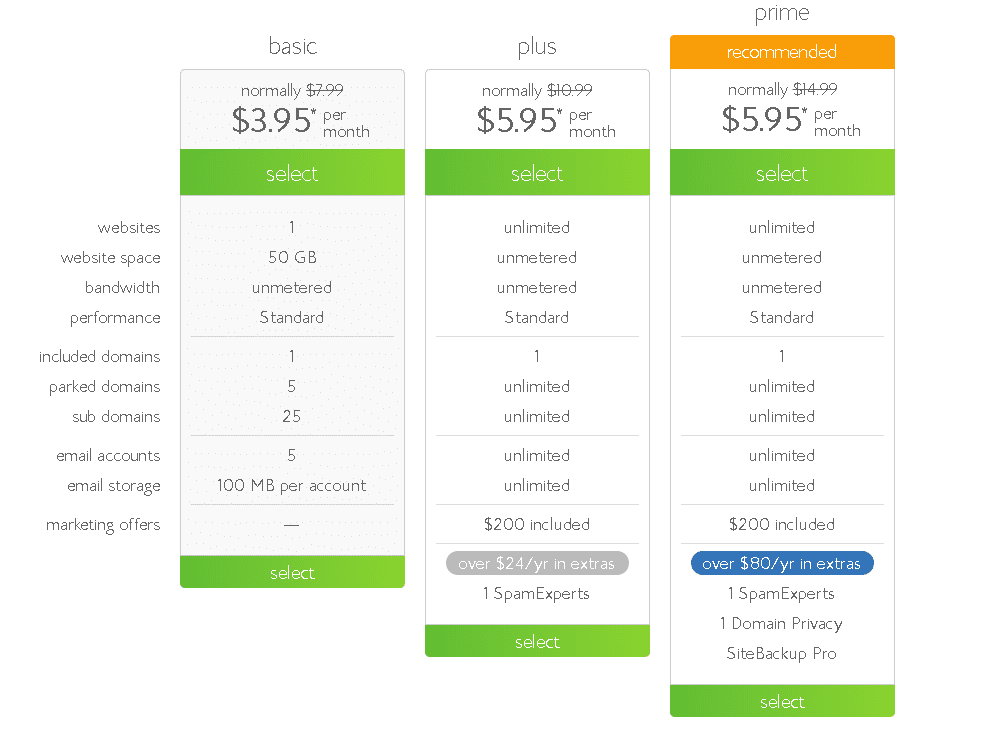Image resolution: width=1001 pixels, height=745 pixels.
Task: Click the plus plan heading
Action: pos(537,47)
